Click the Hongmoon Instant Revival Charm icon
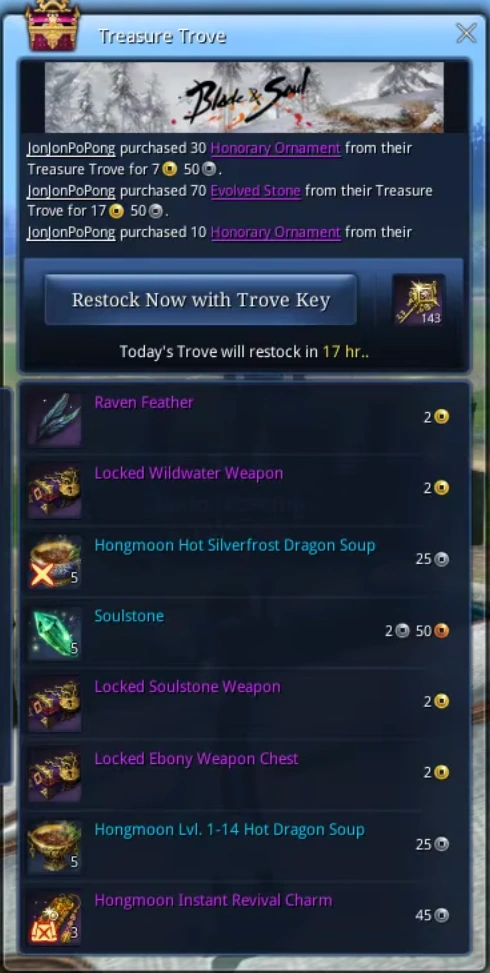 tap(55, 918)
